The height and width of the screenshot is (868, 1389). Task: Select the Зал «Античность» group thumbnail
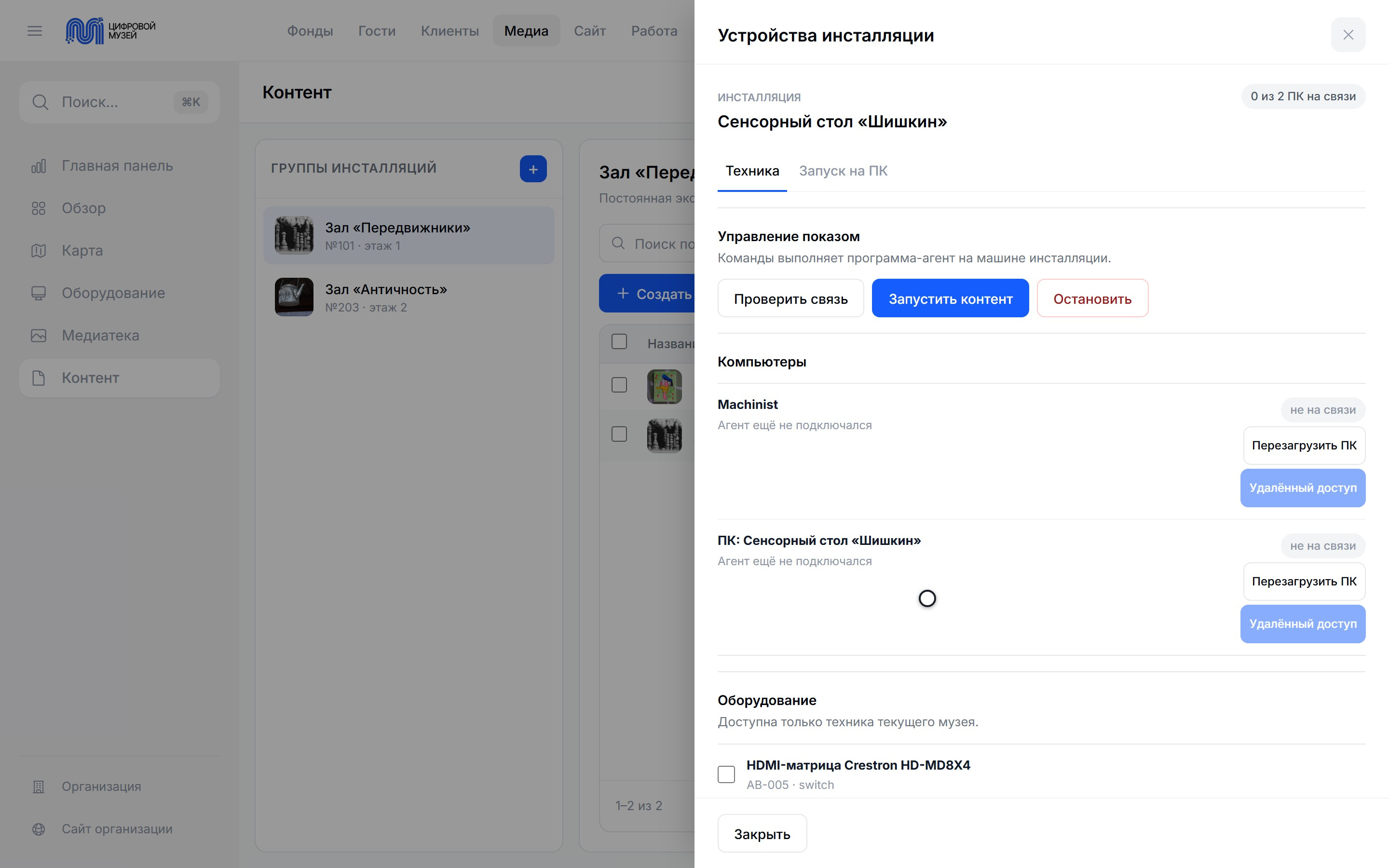pyautogui.click(x=295, y=298)
